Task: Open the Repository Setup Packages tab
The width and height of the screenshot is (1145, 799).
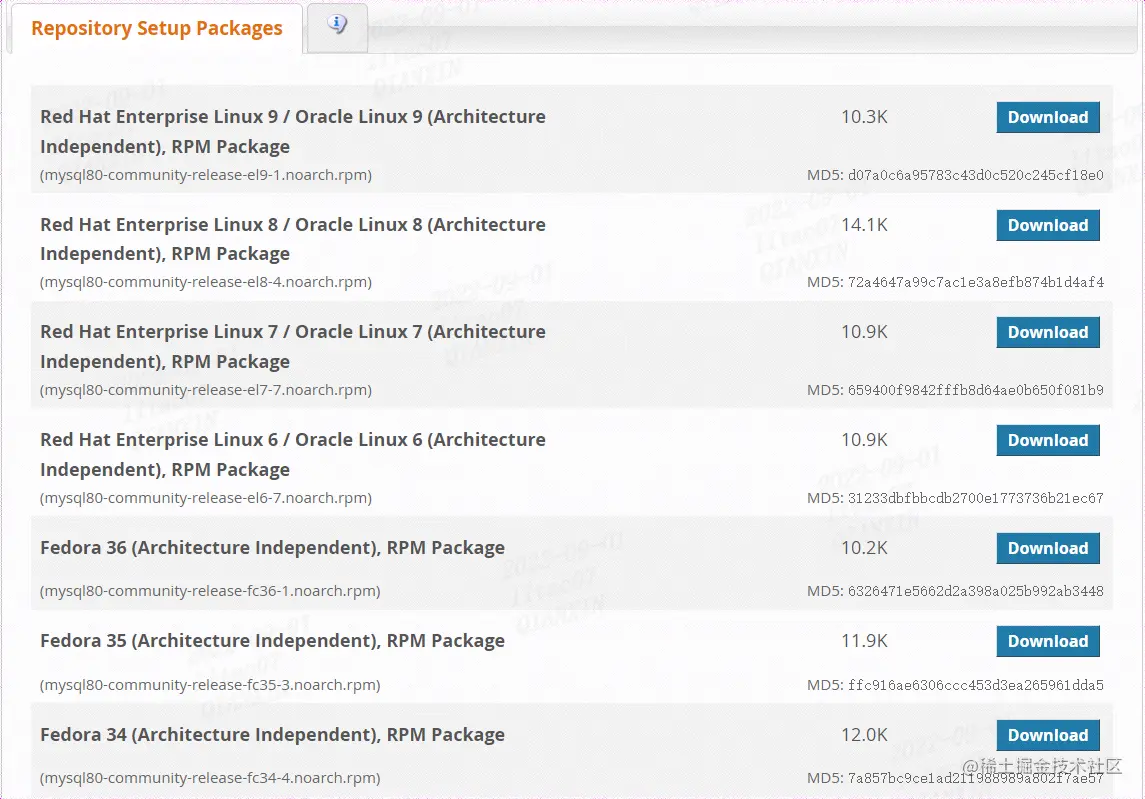Action: [x=156, y=28]
